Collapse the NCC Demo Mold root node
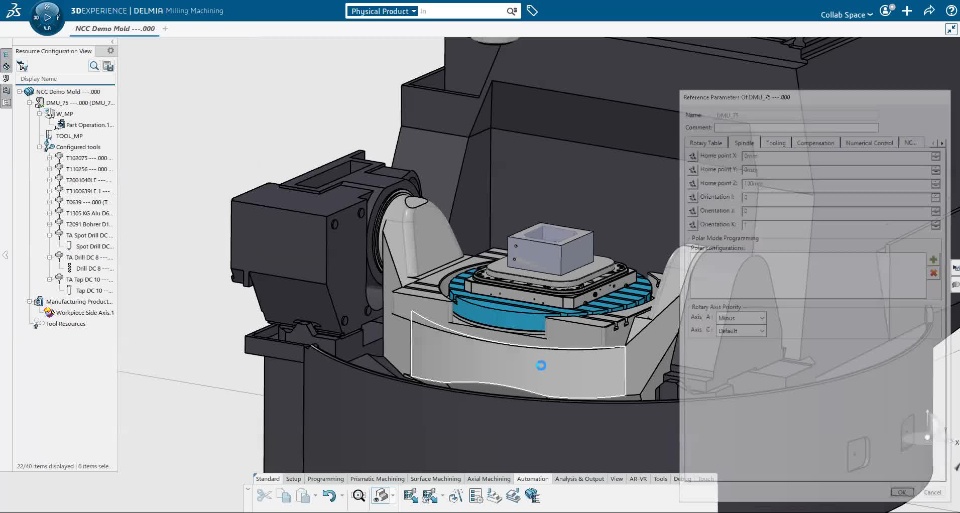The image size is (960, 513). (x=20, y=92)
